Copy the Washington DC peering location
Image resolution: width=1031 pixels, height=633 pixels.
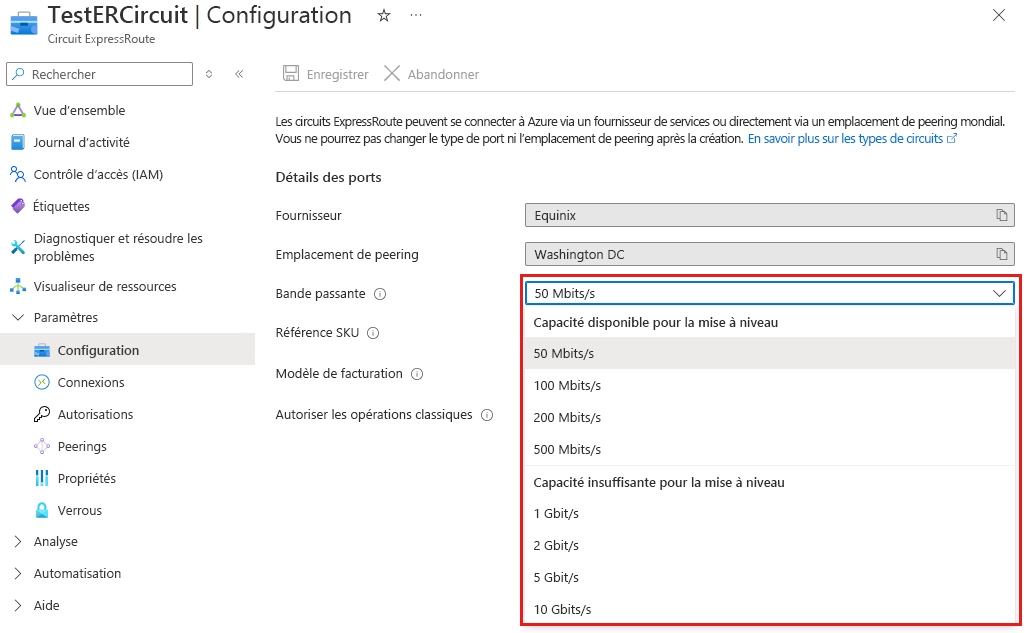[x=1001, y=254]
